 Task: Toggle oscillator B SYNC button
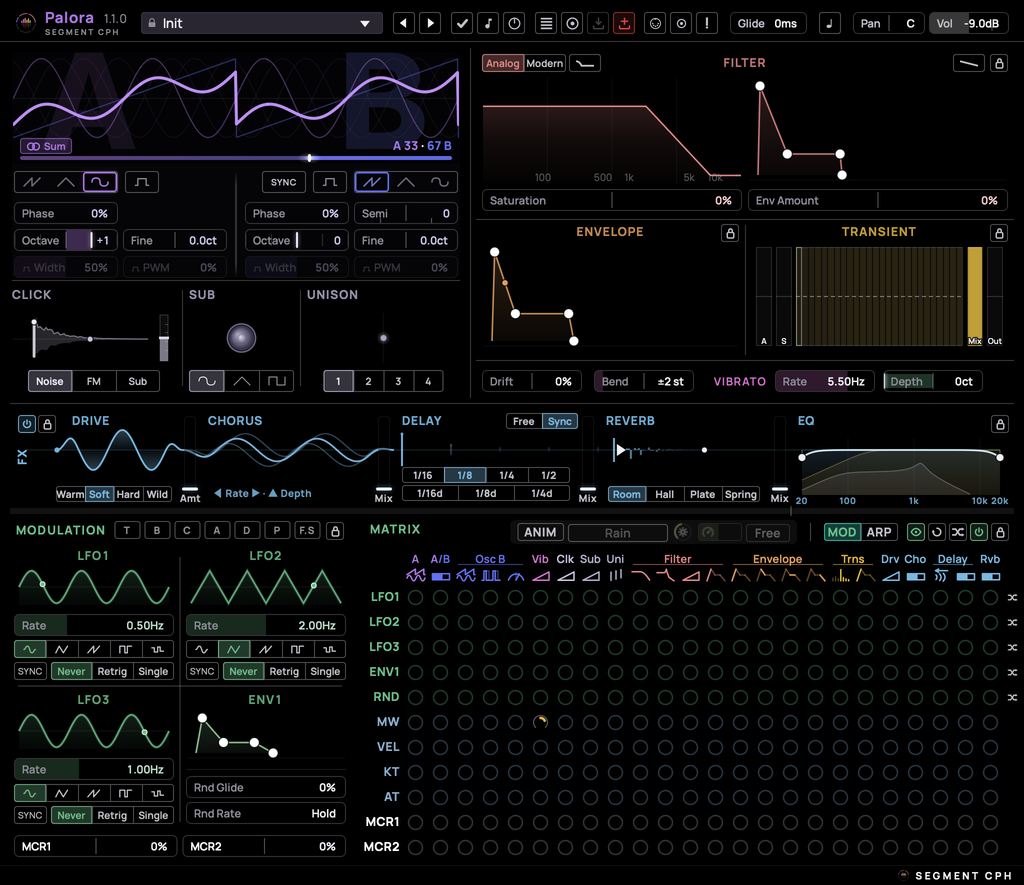[283, 182]
